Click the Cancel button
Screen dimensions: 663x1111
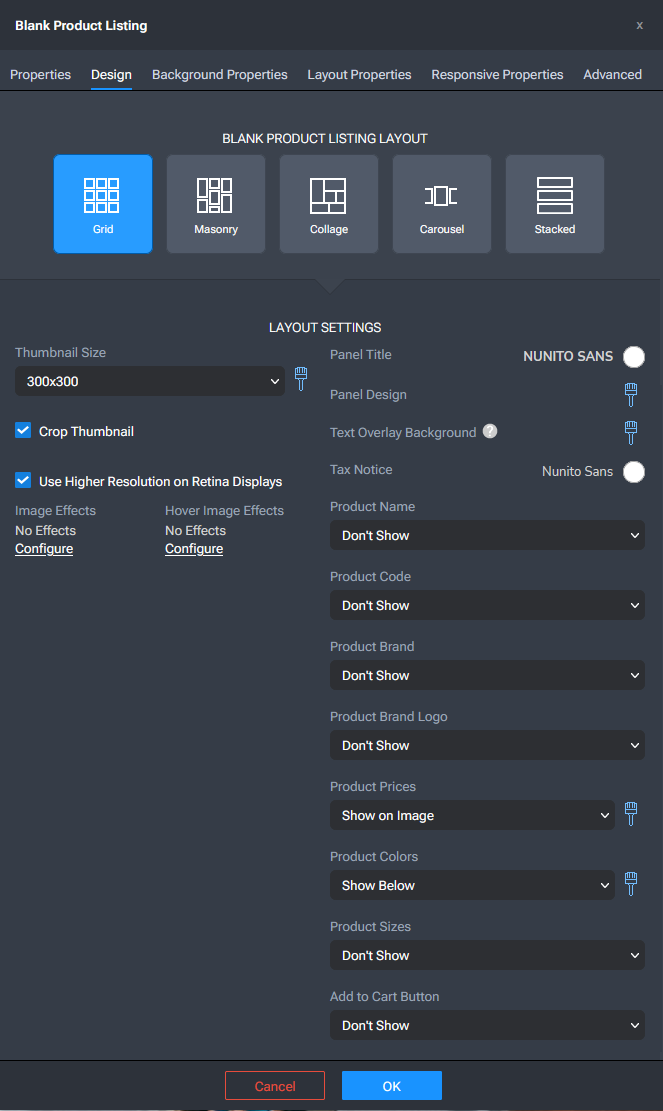[275, 1085]
